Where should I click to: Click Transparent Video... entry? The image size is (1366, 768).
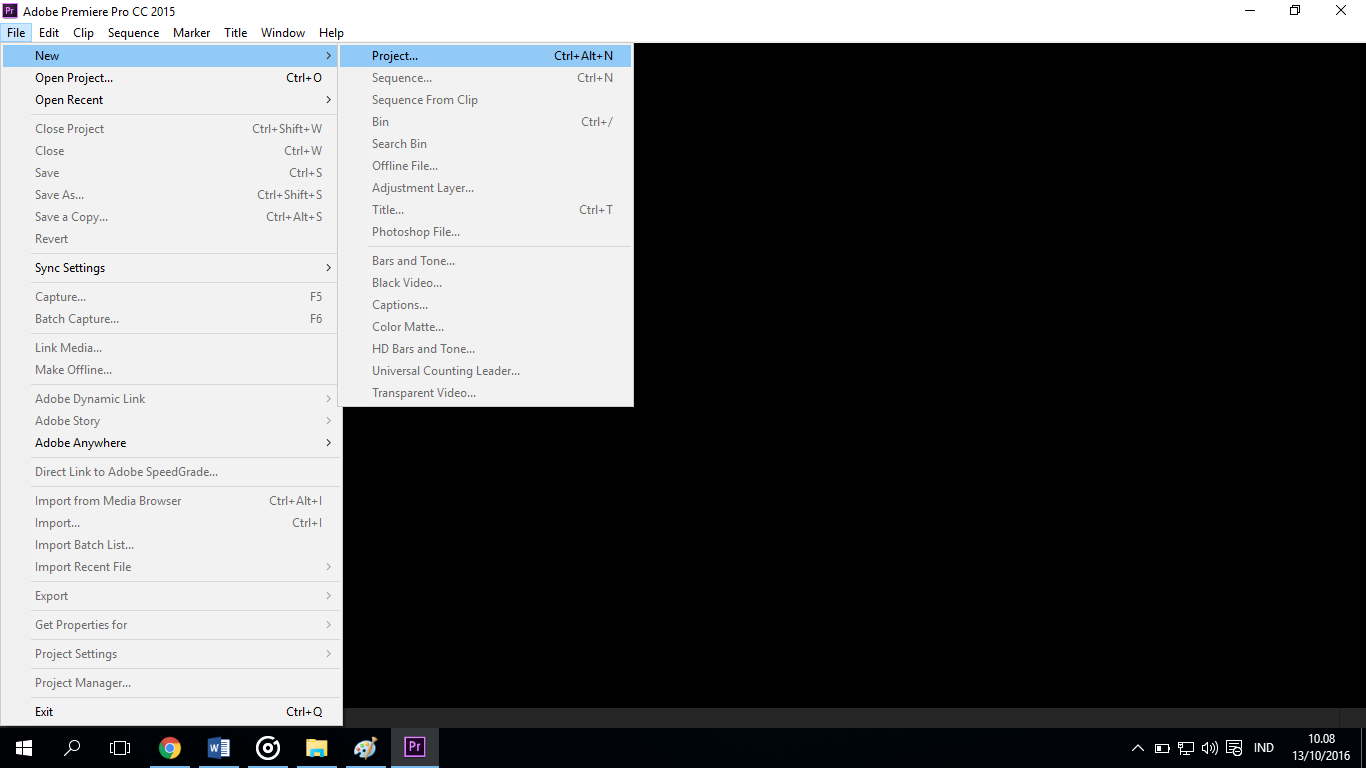click(486, 393)
